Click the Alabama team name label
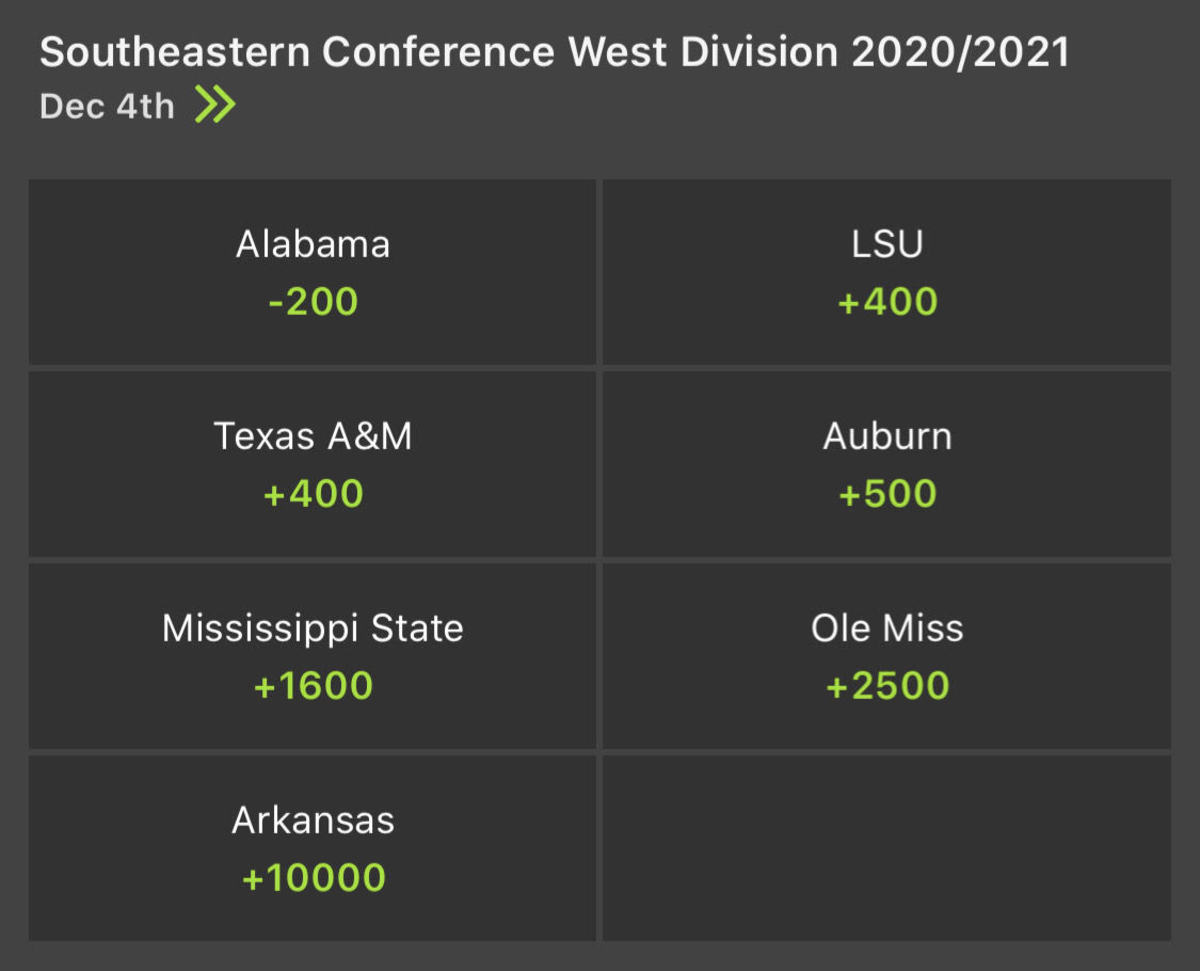This screenshot has height=971, width=1200. coord(313,243)
